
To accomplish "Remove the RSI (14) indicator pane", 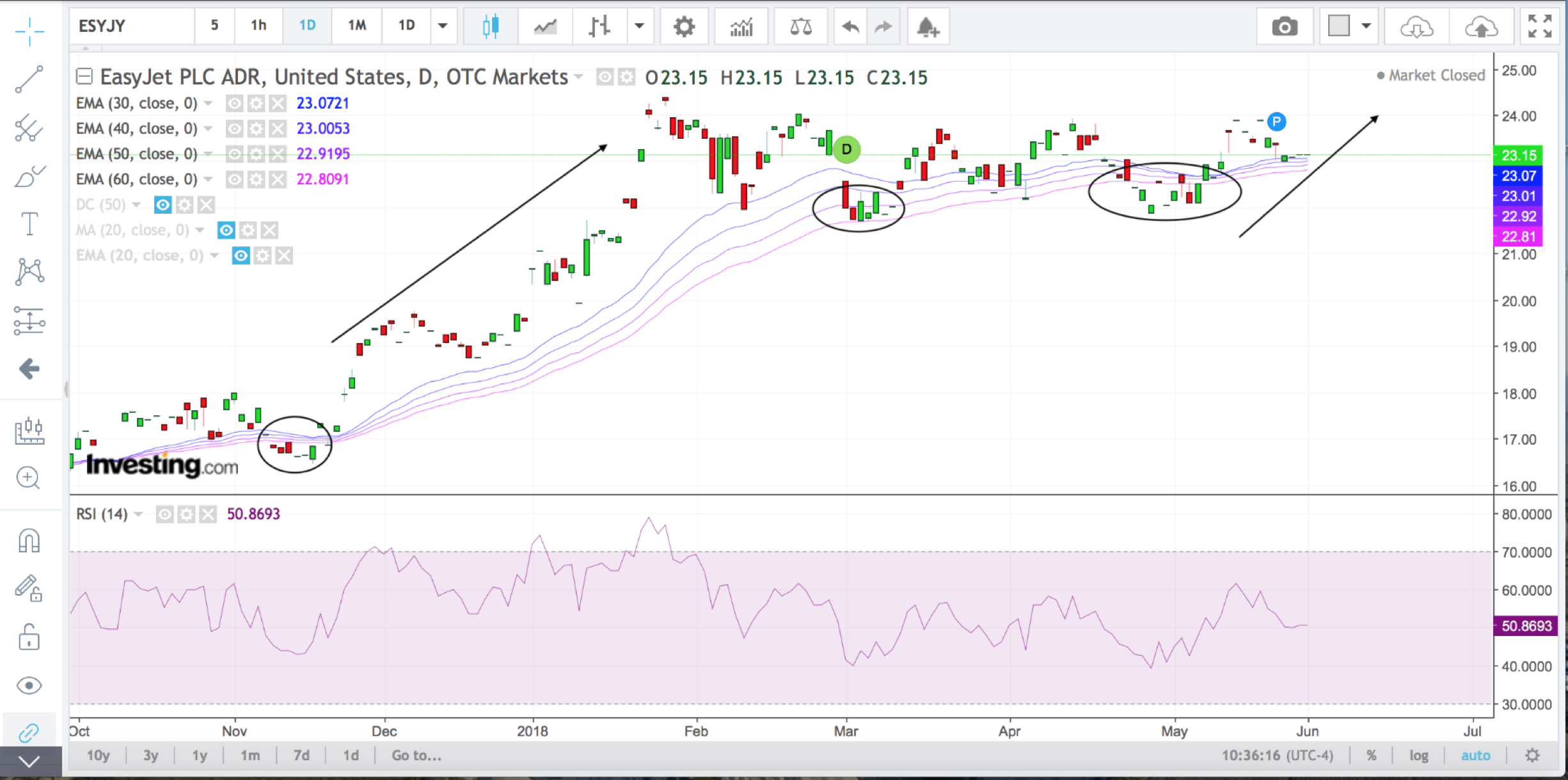I will point(207,514).
